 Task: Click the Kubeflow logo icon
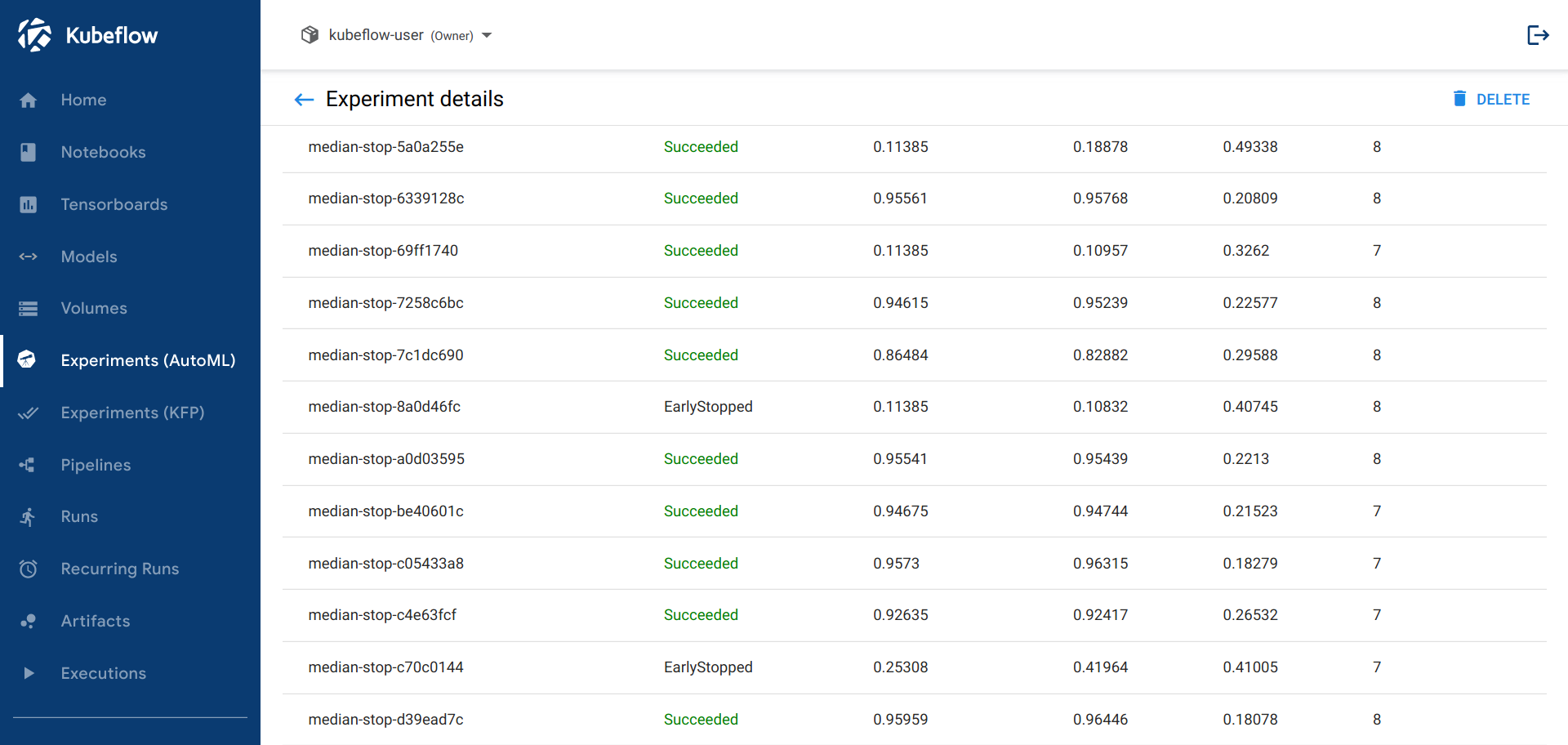[x=34, y=35]
